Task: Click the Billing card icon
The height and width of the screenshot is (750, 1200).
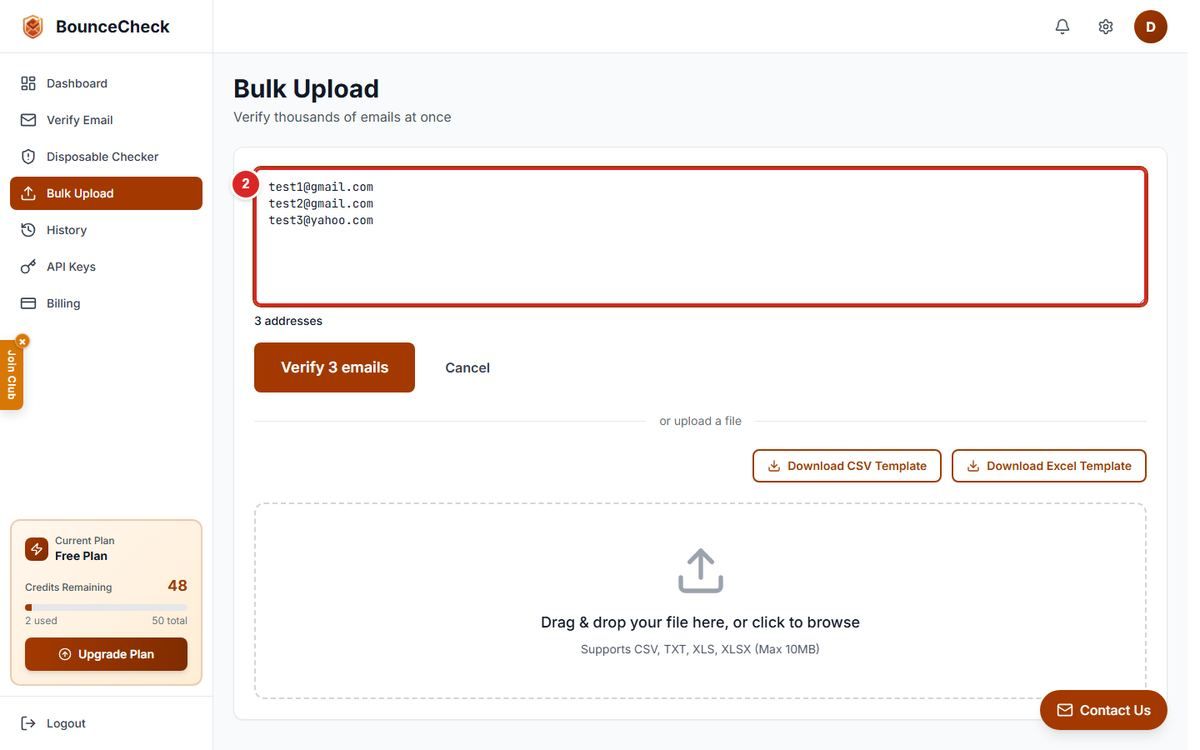Action: coord(28,303)
